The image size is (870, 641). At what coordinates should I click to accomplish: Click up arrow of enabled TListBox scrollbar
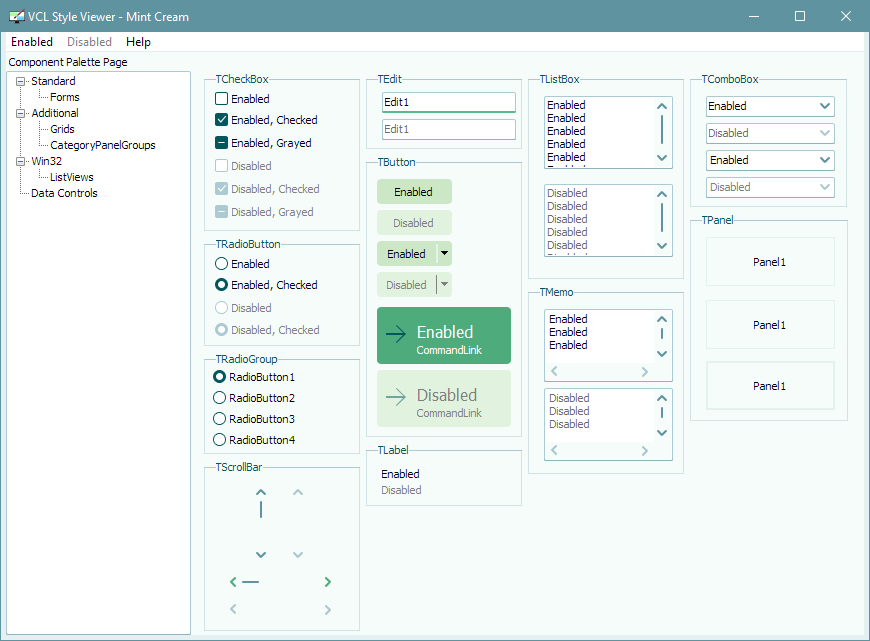pos(661,106)
